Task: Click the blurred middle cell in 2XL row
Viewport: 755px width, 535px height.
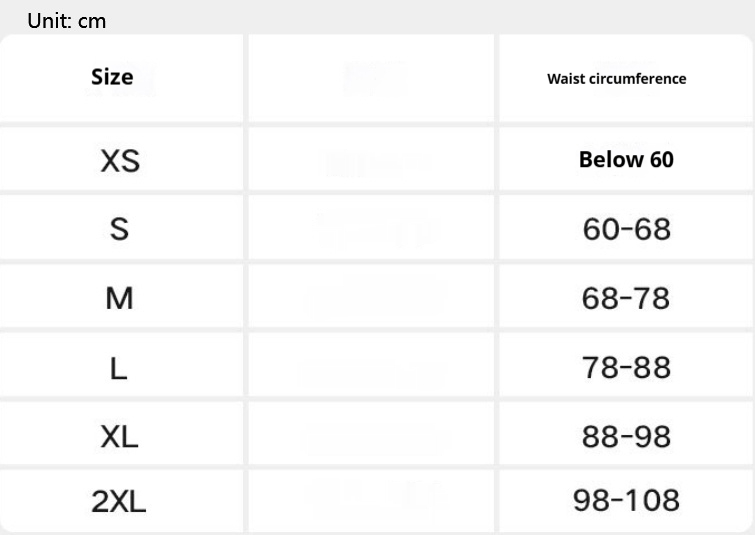Action: 372,500
